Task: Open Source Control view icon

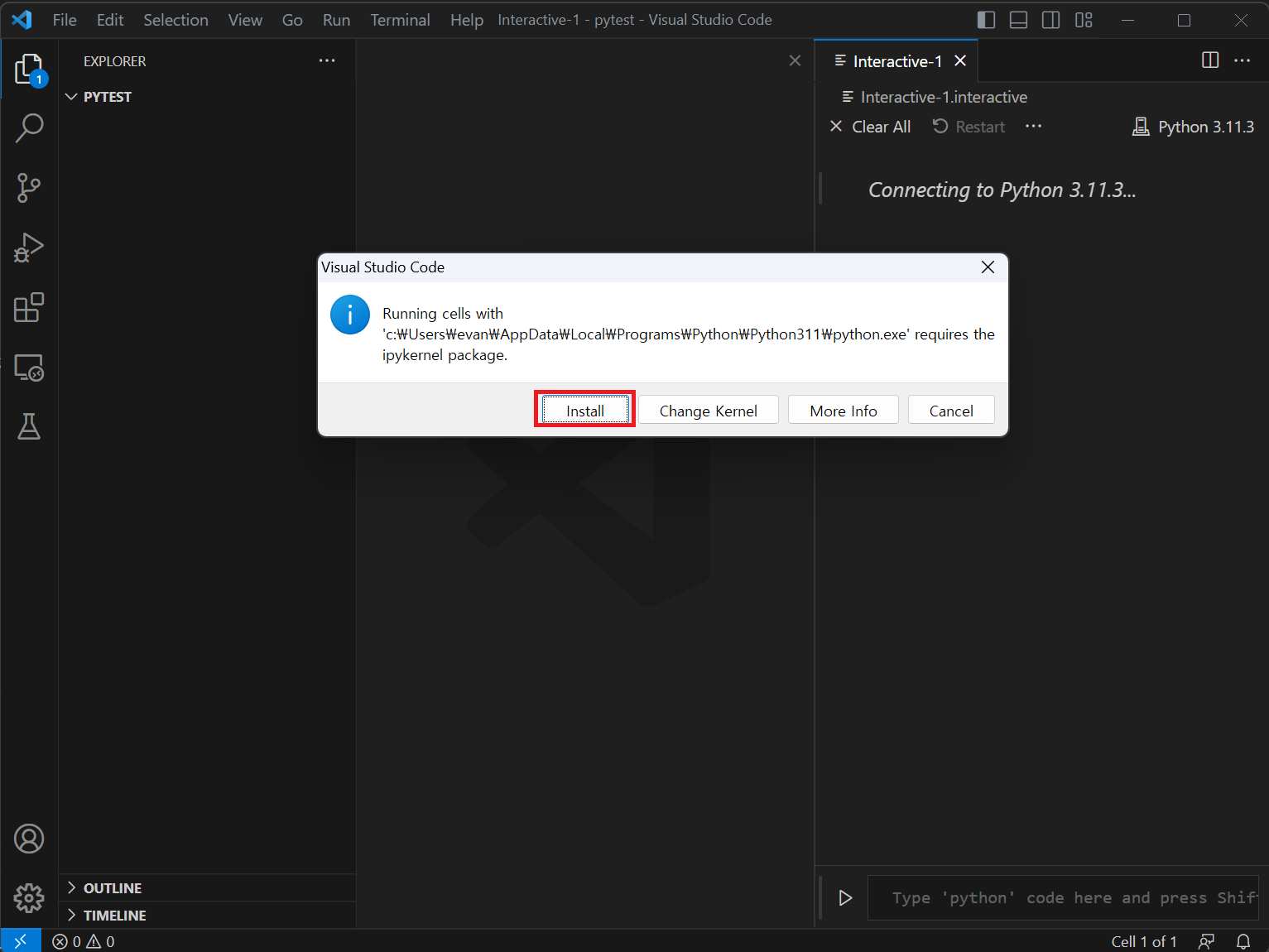Action: click(29, 188)
